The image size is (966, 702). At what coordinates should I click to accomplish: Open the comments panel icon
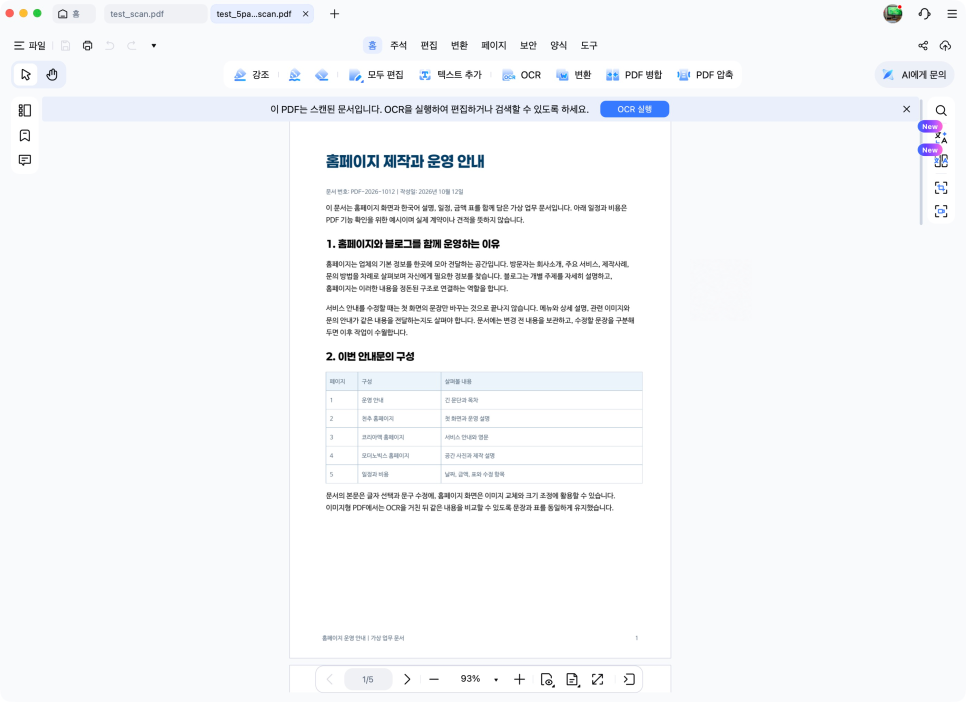coord(25,160)
